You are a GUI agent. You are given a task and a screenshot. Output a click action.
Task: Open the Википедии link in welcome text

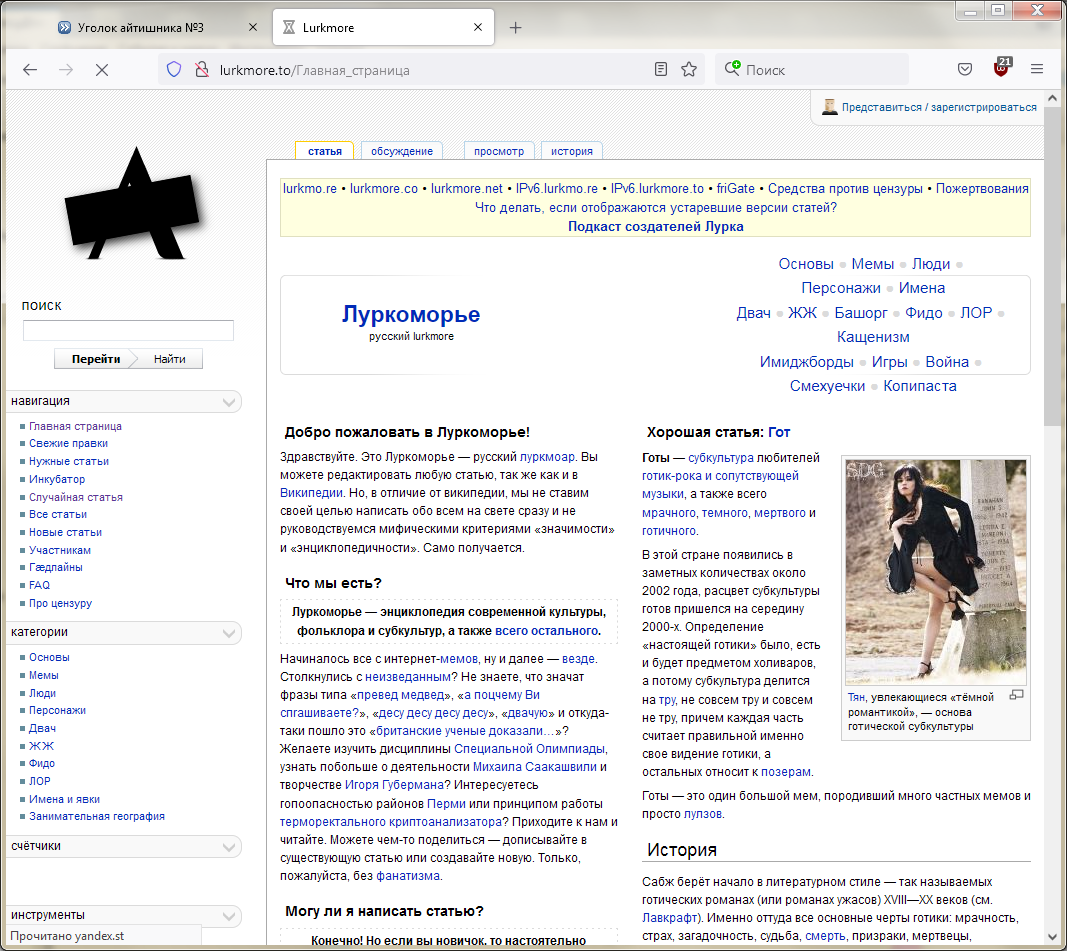[x=312, y=493]
